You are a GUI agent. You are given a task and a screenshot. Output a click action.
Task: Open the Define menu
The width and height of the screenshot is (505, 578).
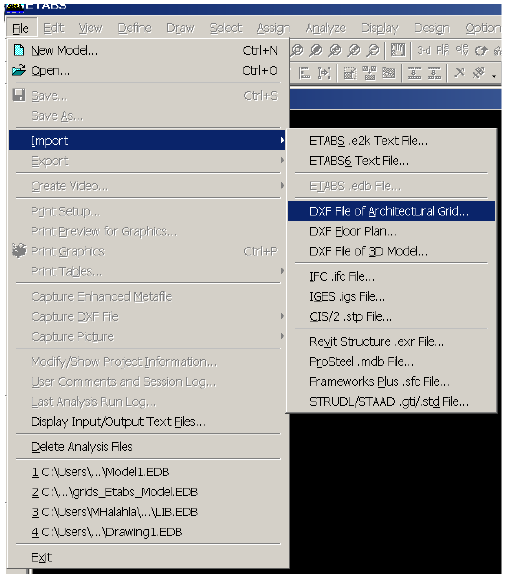pyautogui.click(x=135, y=28)
